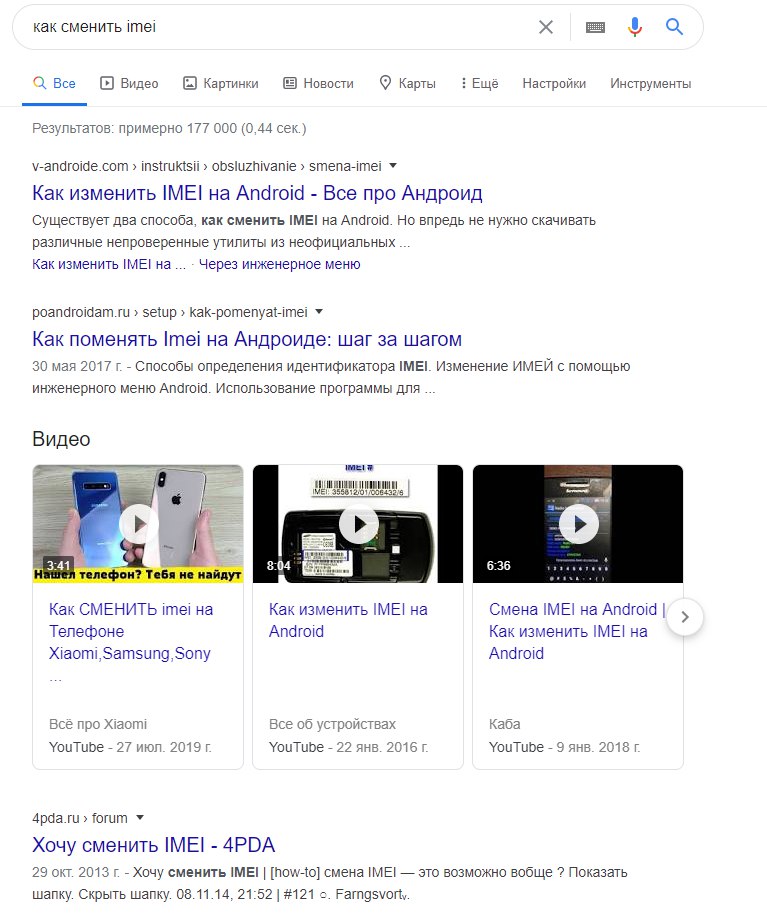Switch to the Видео tab
The width and height of the screenshot is (767, 921).
(x=129, y=83)
